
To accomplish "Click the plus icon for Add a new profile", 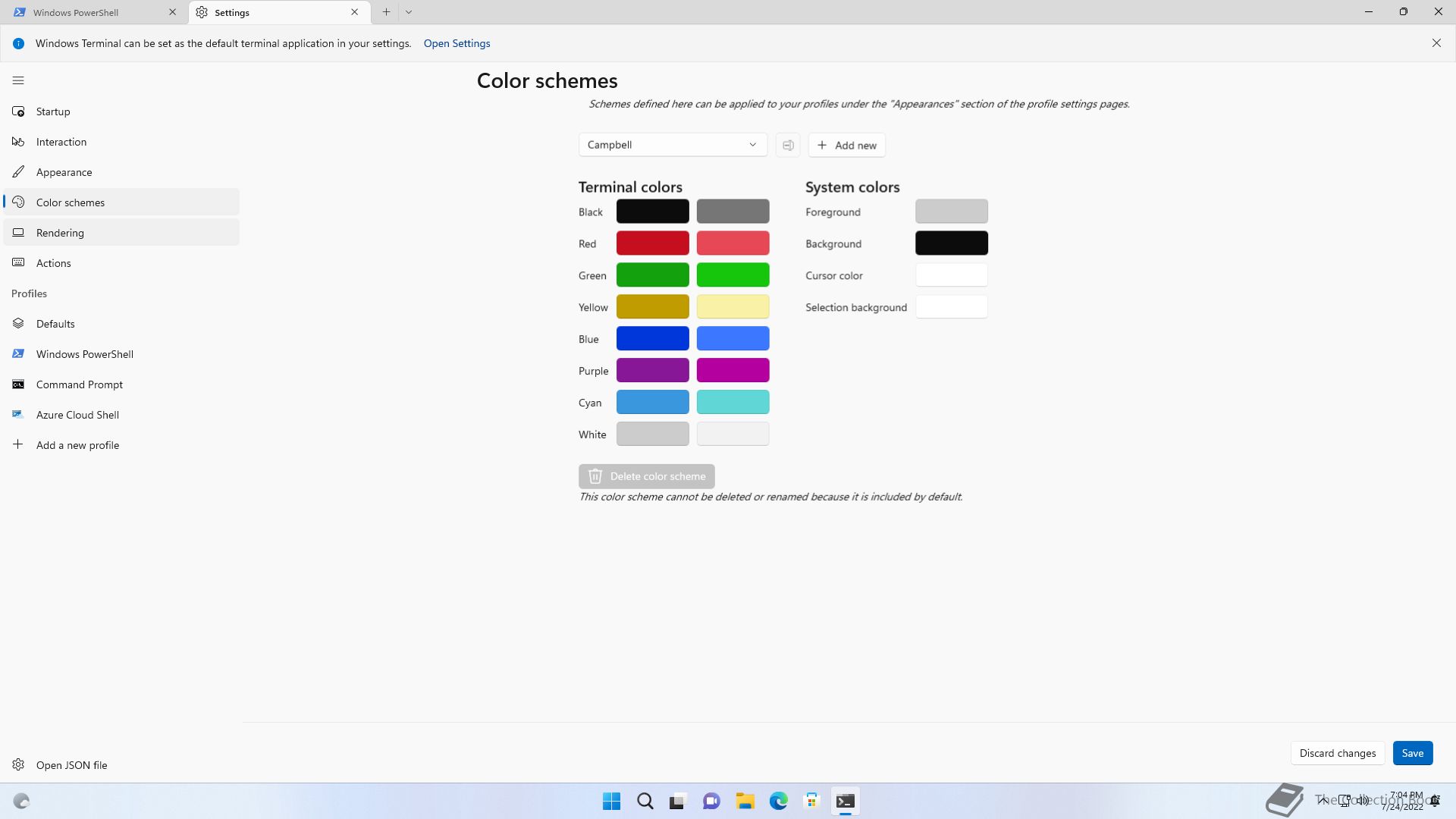I will 18,444.
